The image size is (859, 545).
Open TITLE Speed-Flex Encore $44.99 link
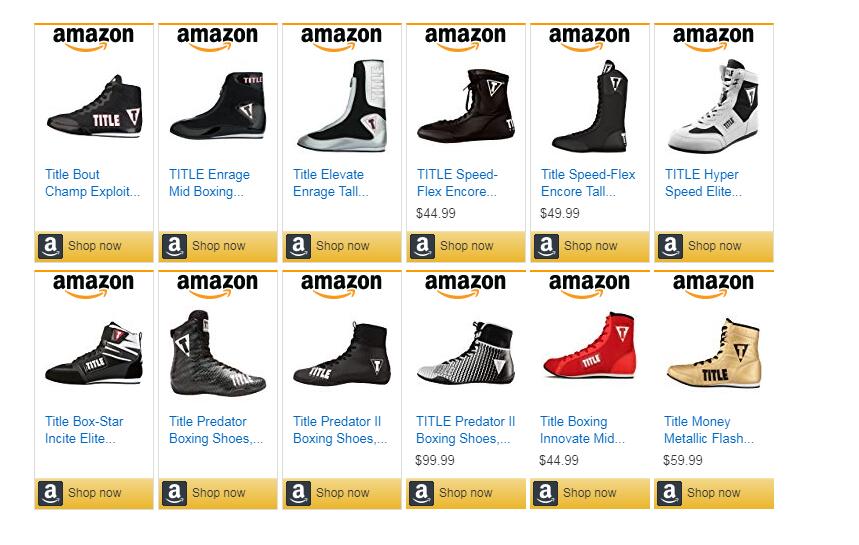[457, 183]
